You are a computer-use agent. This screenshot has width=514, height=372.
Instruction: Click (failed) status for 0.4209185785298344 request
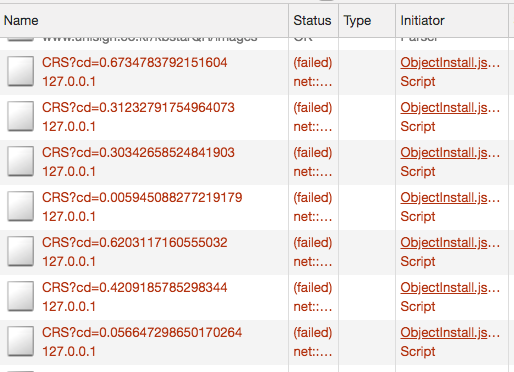point(313,288)
